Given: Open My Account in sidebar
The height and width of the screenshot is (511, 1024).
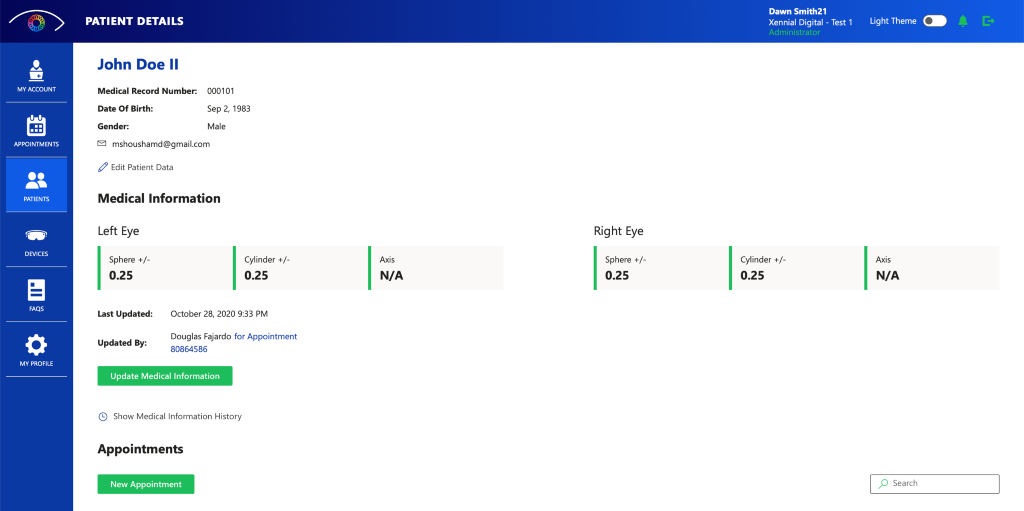Looking at the screenshot, I should click(x=37, y=75).
